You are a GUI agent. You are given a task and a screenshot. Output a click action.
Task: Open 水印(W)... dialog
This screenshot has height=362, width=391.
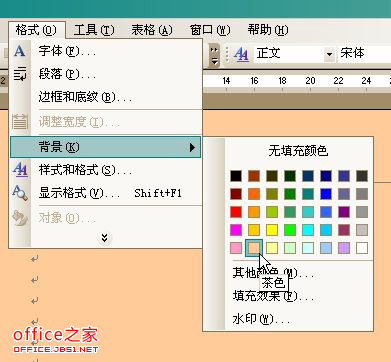[x=262, y=319]
